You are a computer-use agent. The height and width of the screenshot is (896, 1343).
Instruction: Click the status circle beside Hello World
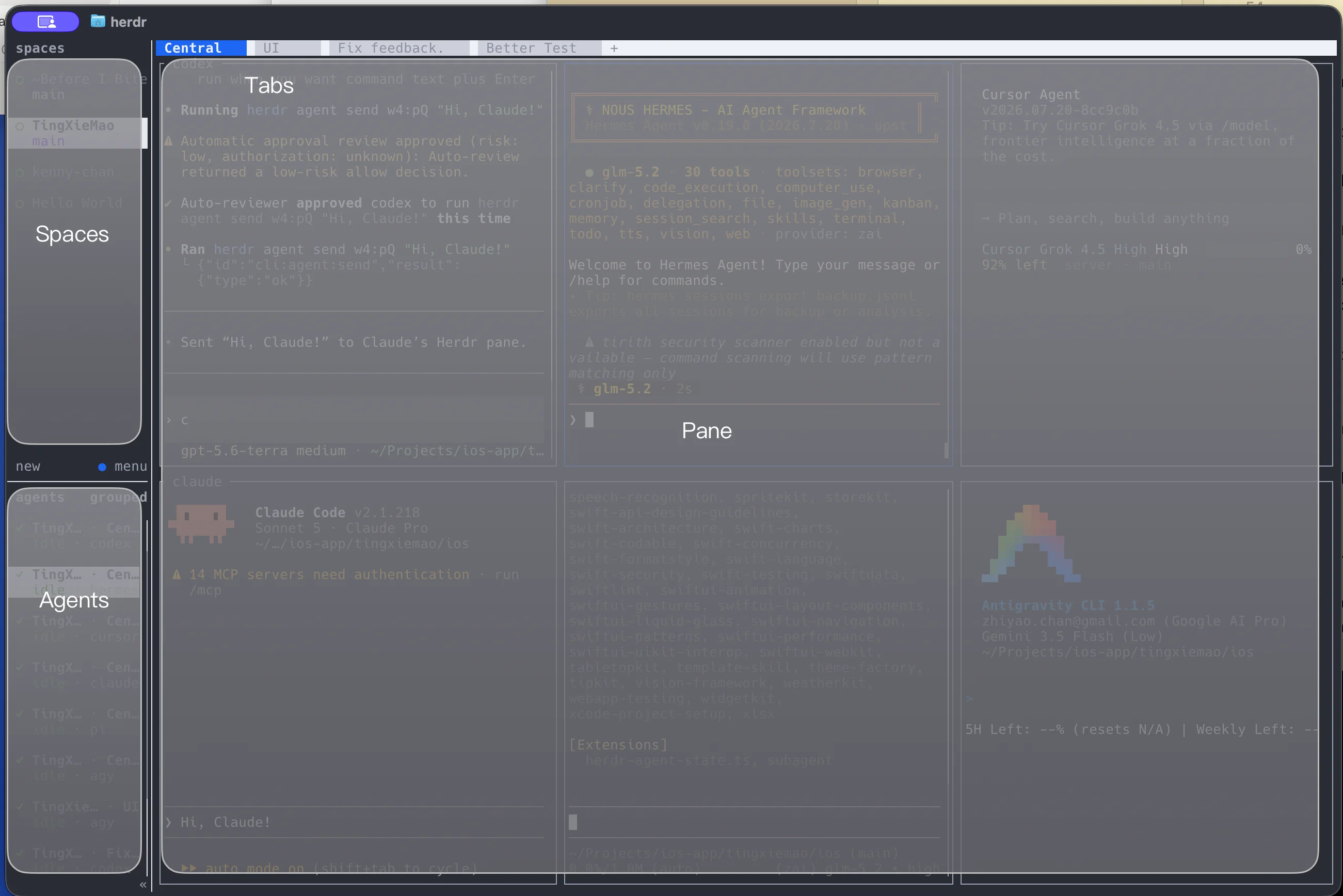[20, 203]
